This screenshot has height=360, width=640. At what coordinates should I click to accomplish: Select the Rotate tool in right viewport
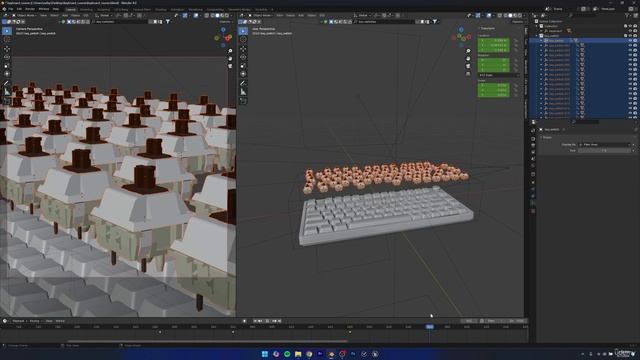tap(243, 57)
